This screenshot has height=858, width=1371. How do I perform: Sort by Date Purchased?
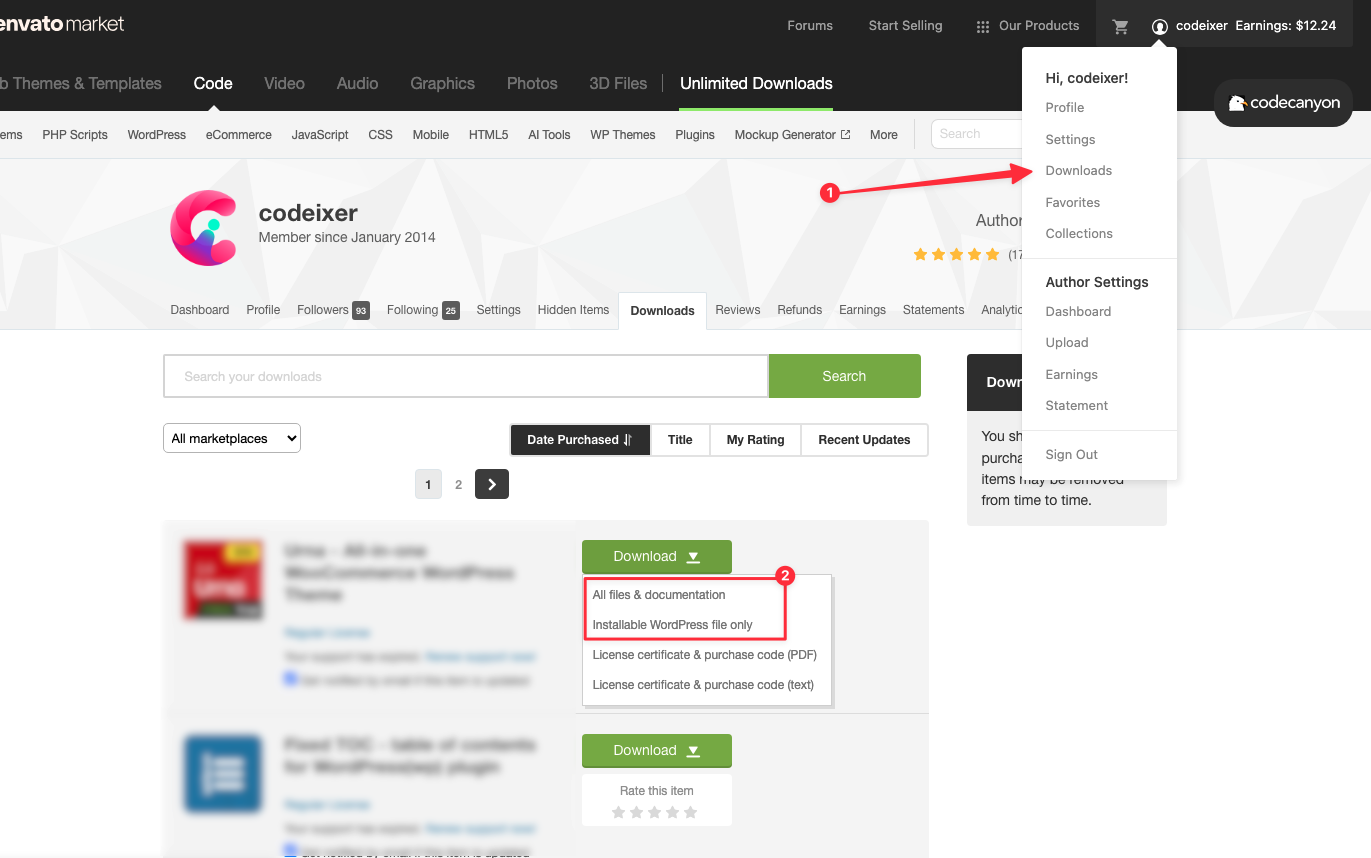click(x=580, y=440)
